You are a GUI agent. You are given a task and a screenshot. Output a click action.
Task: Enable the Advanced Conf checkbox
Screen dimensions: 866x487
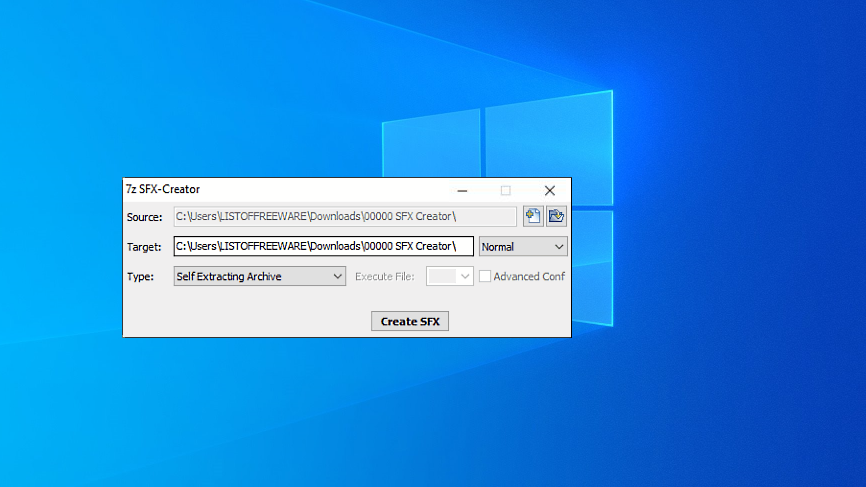484,276
